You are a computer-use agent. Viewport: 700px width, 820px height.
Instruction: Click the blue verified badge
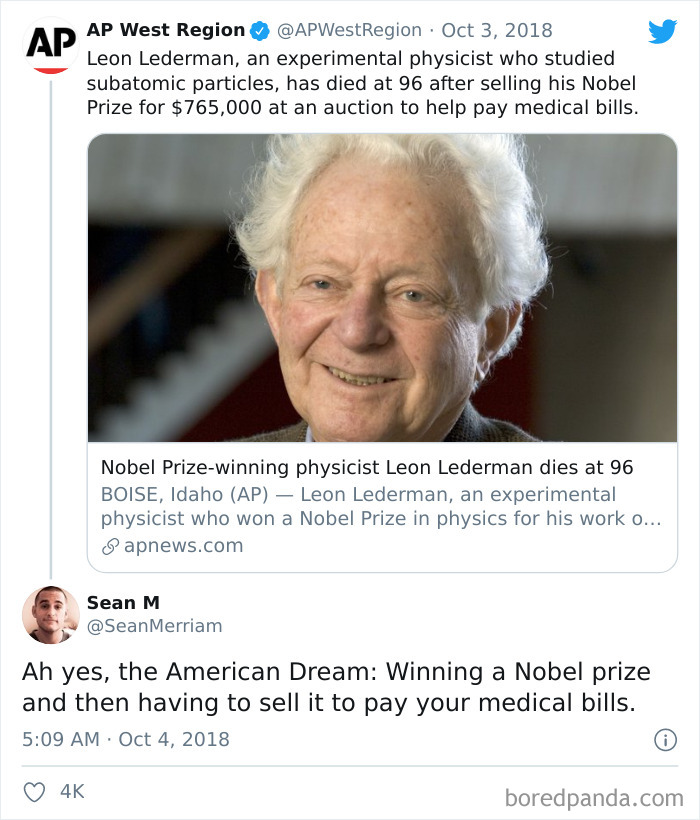259,31
